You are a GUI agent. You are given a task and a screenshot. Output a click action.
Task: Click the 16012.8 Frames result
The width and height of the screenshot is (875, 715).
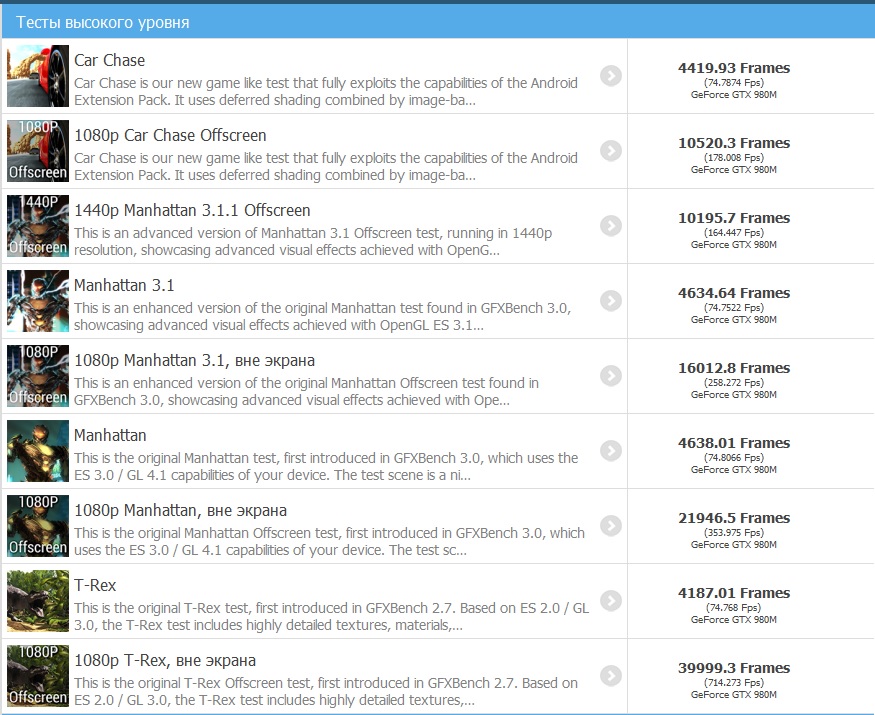click(734, 368)
